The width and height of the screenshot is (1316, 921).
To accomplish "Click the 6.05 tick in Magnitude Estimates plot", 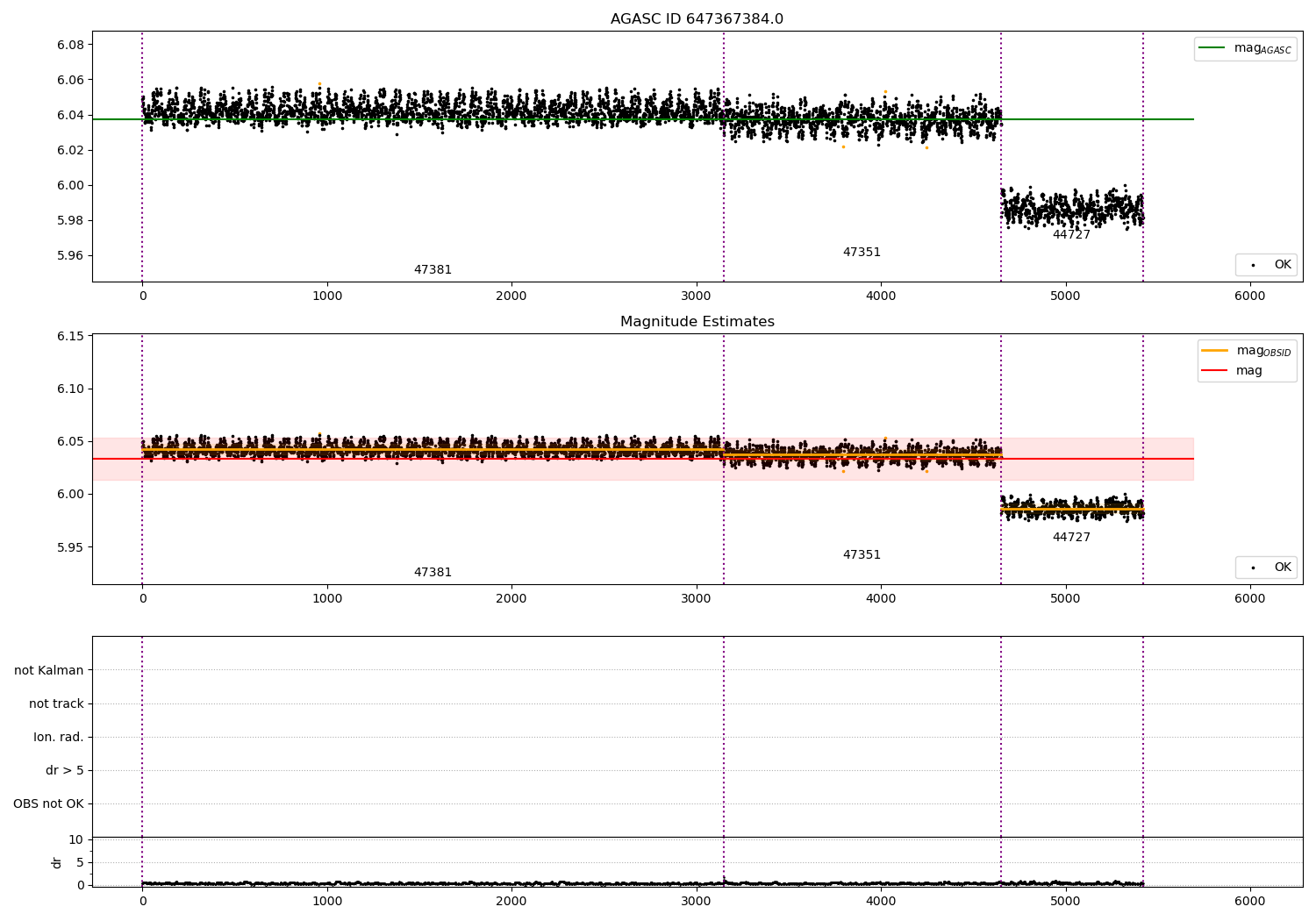I will (x=70, y=441).
